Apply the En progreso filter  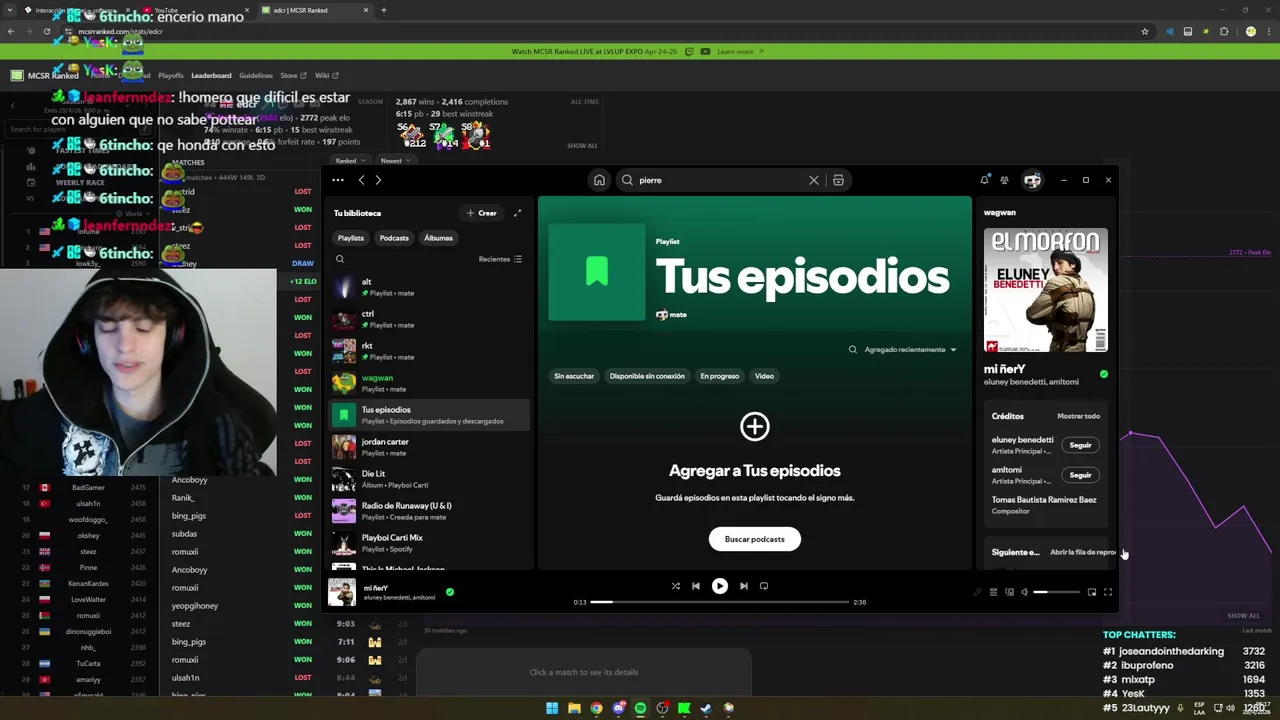[x=720, y=376]
